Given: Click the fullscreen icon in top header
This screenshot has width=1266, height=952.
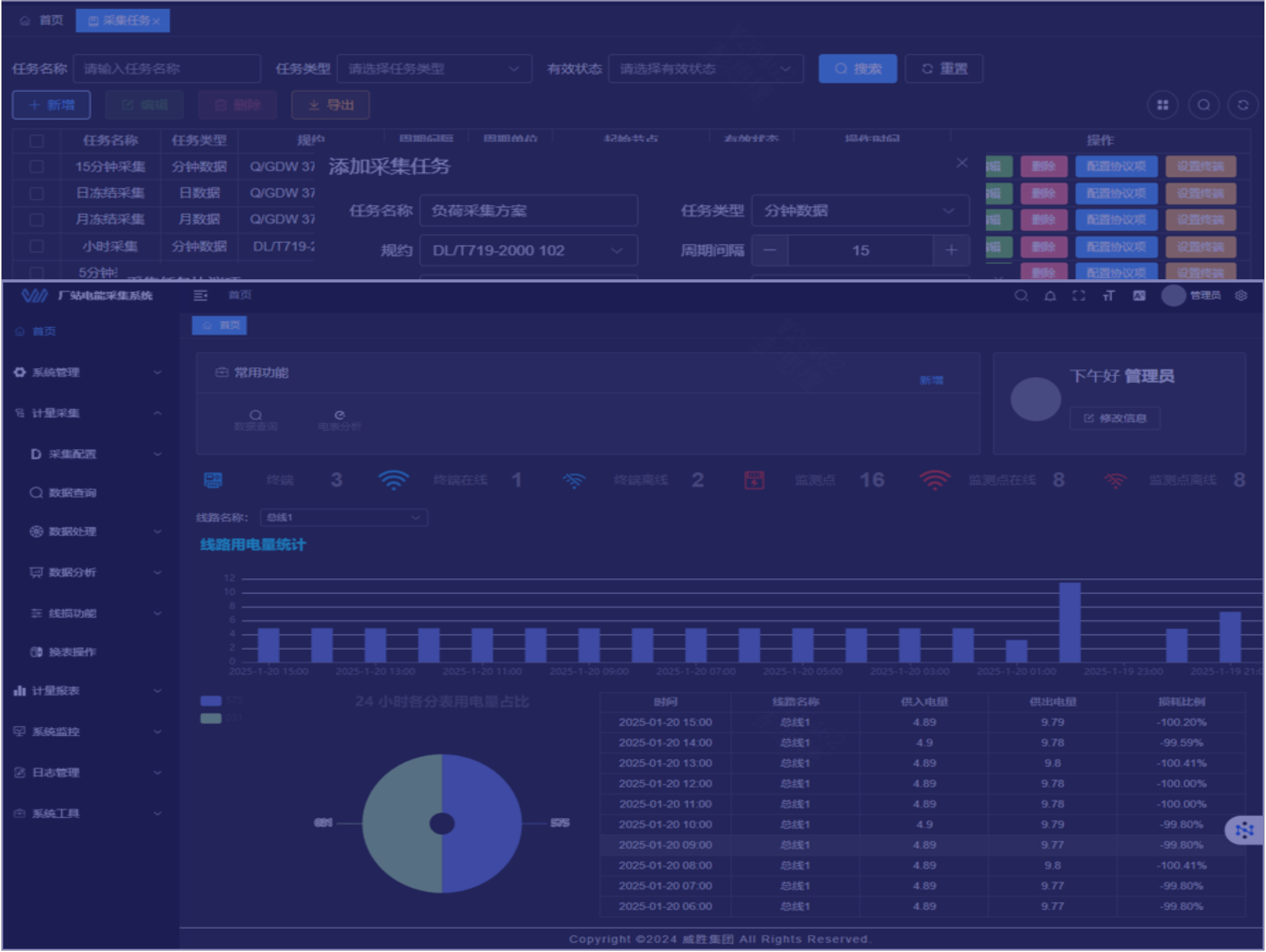Looking at the screenshot, I should coord(1079,296).
